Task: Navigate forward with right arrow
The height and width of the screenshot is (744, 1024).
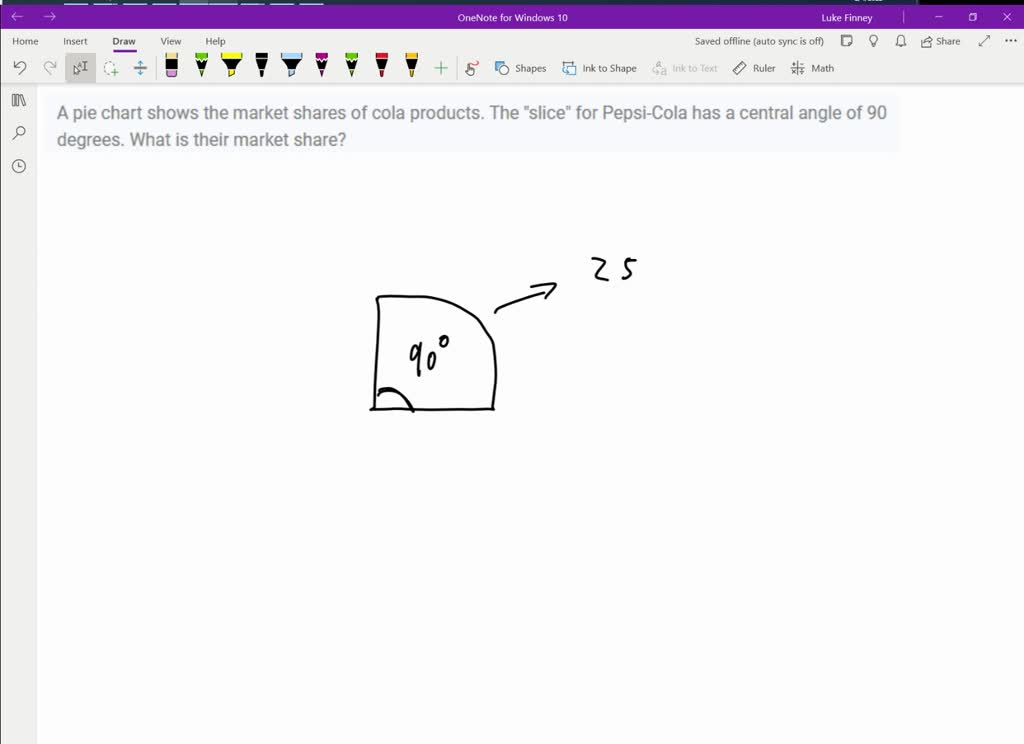Action: point(50,17)
